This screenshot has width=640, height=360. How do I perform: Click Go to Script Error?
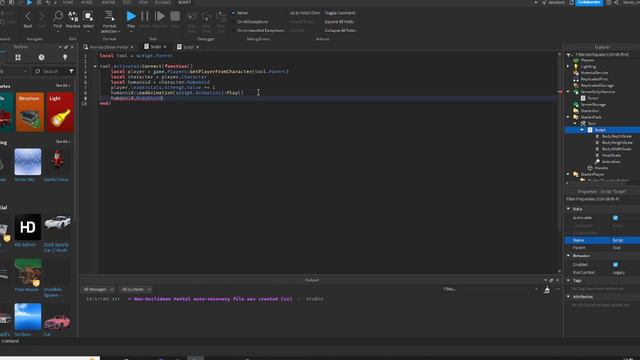click(x=305, y=13)
